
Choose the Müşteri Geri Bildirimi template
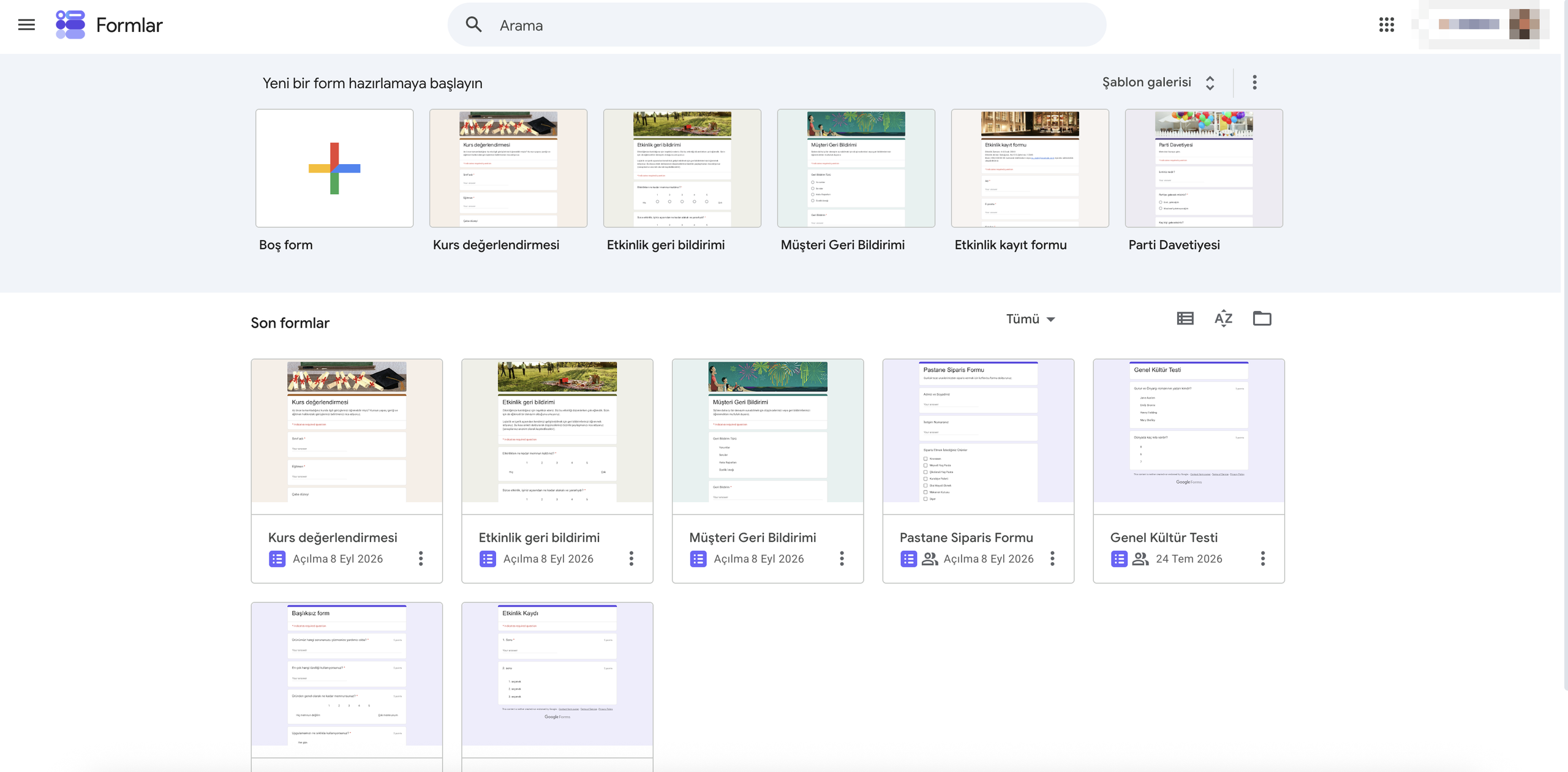pos(856,168)
